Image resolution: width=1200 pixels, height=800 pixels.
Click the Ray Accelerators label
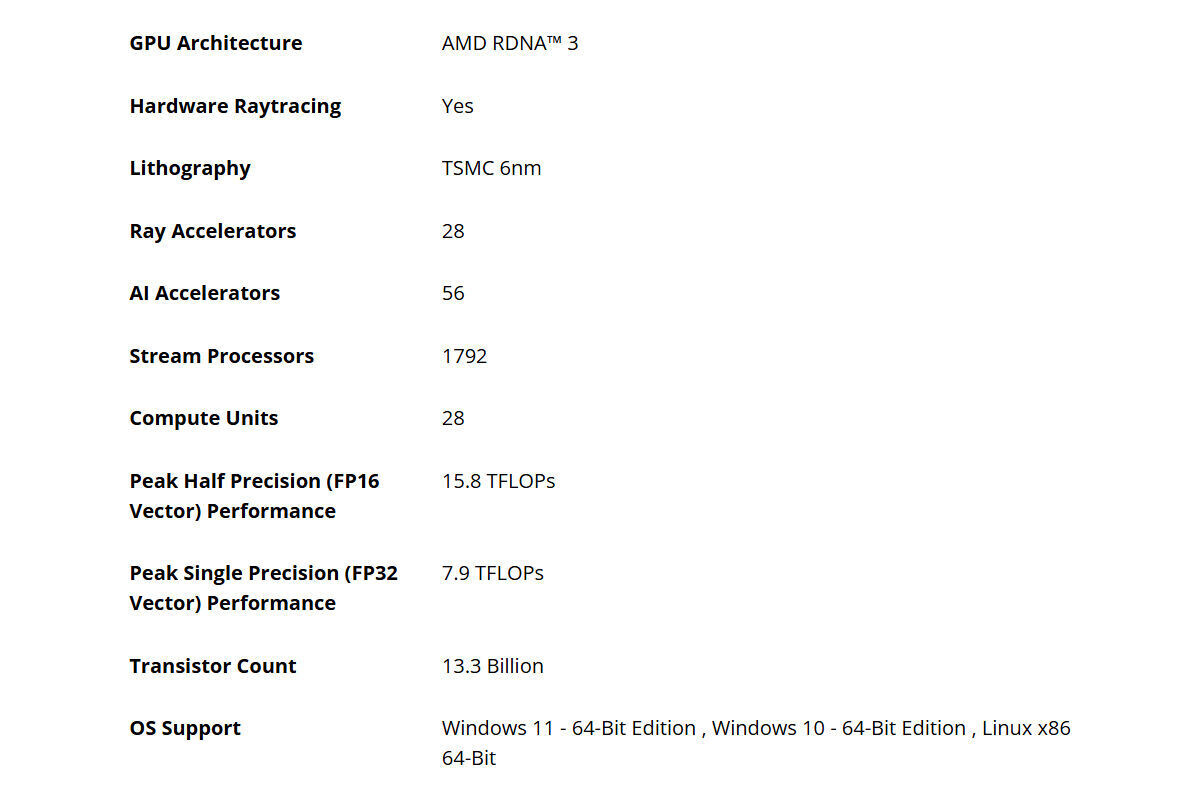(x=213, y=231)
